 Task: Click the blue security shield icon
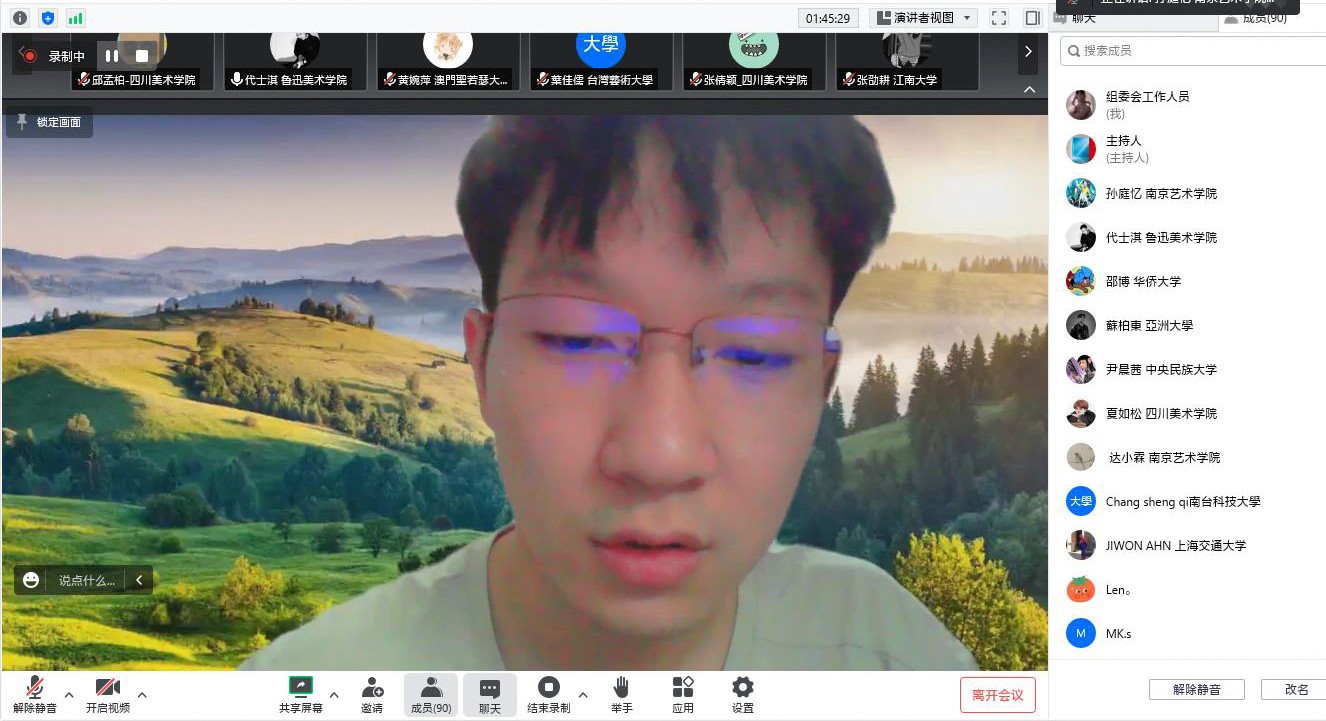click(x=48, y=18)
